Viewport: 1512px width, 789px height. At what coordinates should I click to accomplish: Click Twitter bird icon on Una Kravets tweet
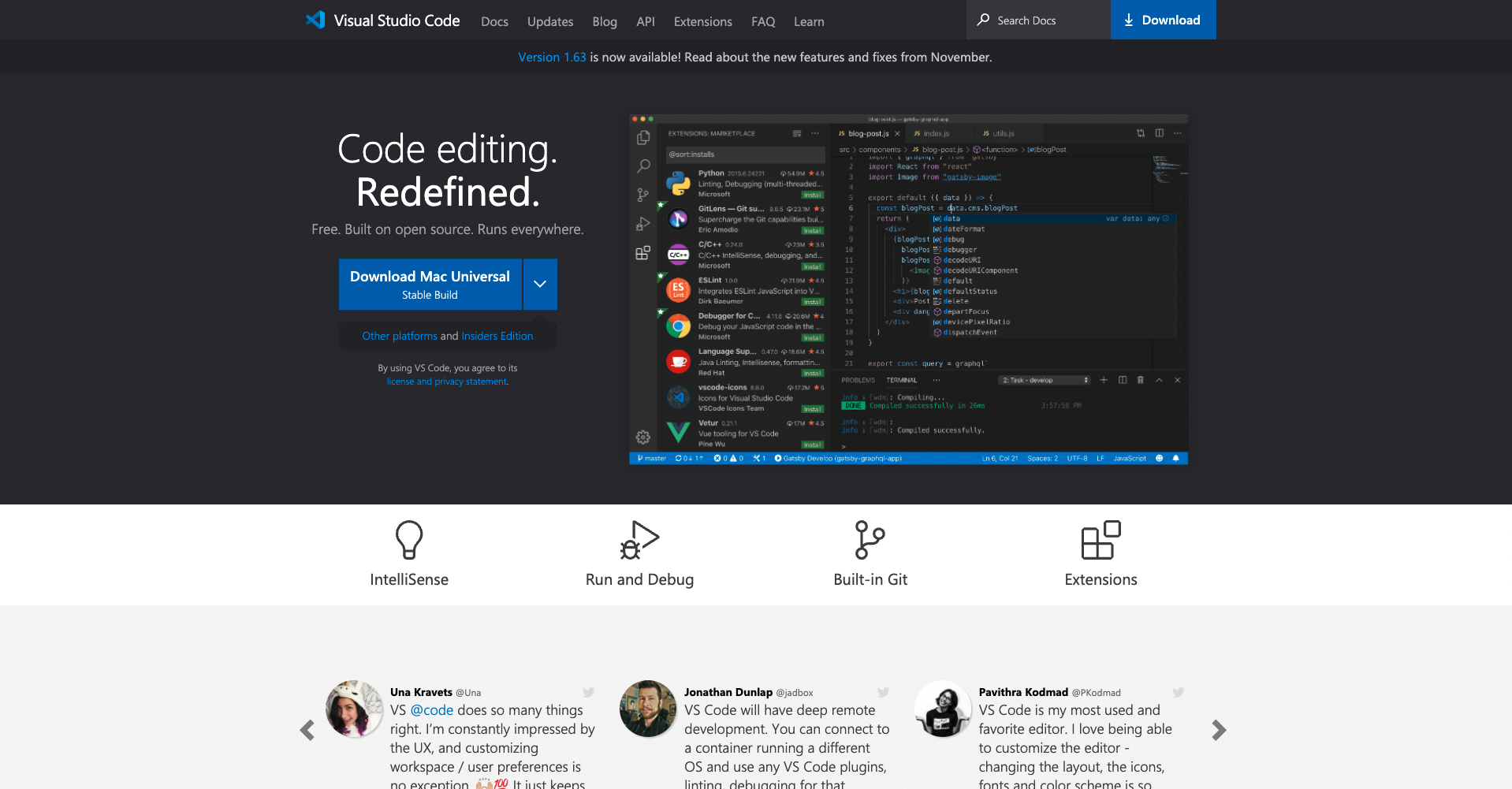coord(588,693)
